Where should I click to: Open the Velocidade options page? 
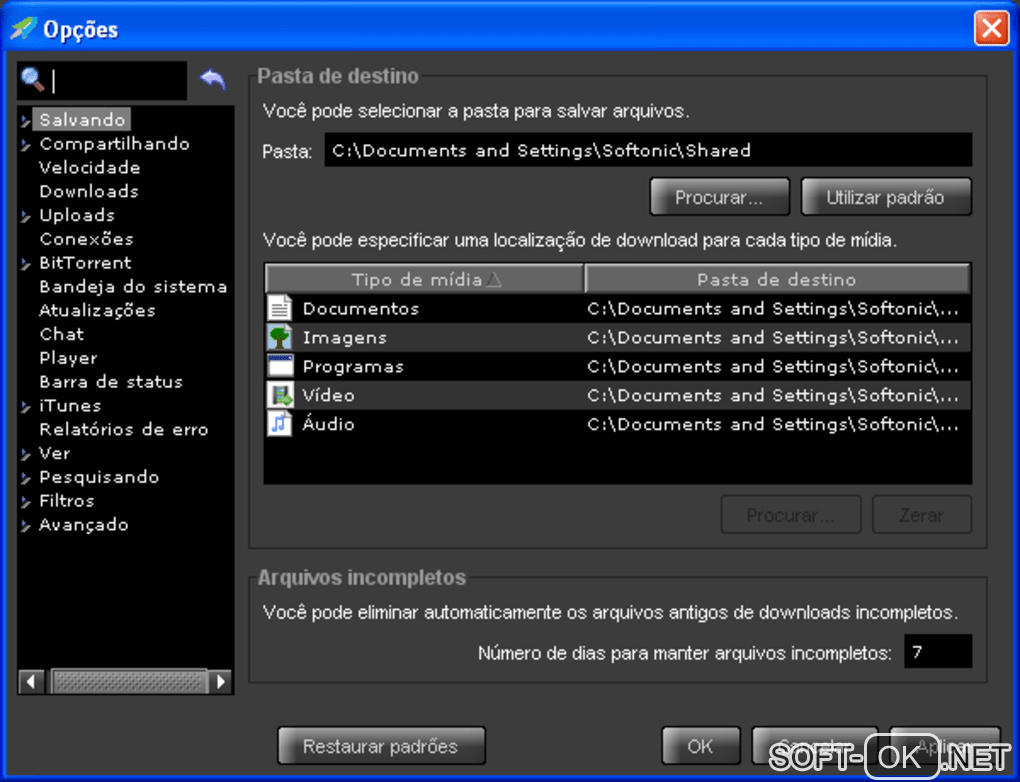pyautogui.click(x=90, y=167)
